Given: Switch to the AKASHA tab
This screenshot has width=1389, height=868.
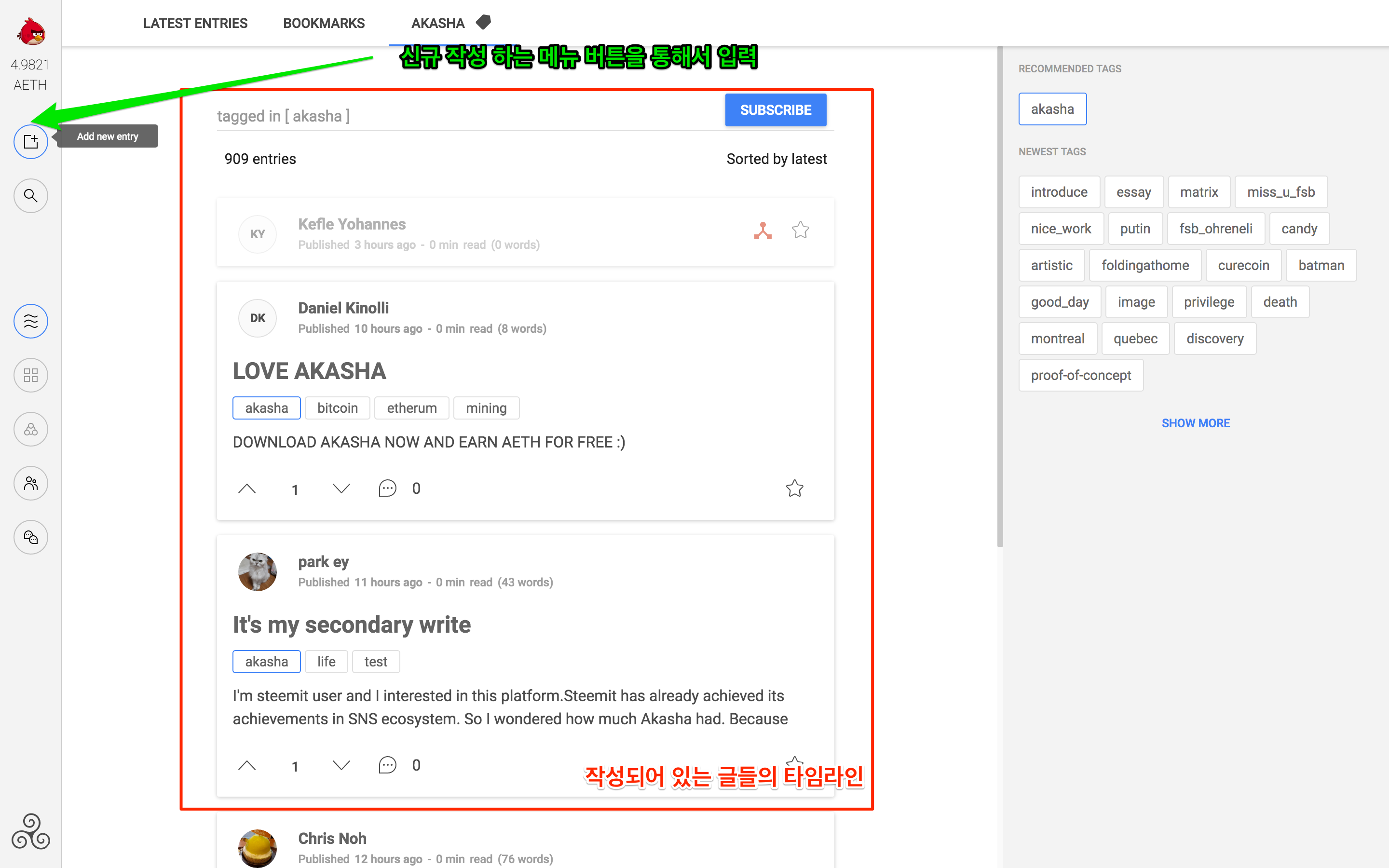Looking at the screenshot, I should [x=438, y=23].
